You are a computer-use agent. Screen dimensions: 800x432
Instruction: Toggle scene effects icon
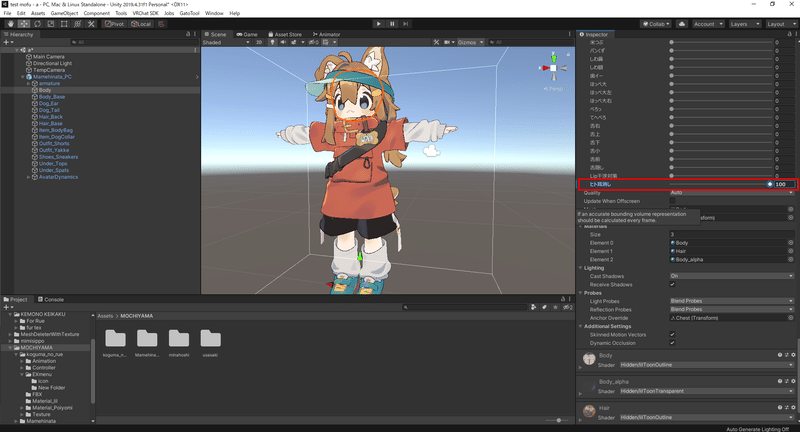(x=294, y=42)
